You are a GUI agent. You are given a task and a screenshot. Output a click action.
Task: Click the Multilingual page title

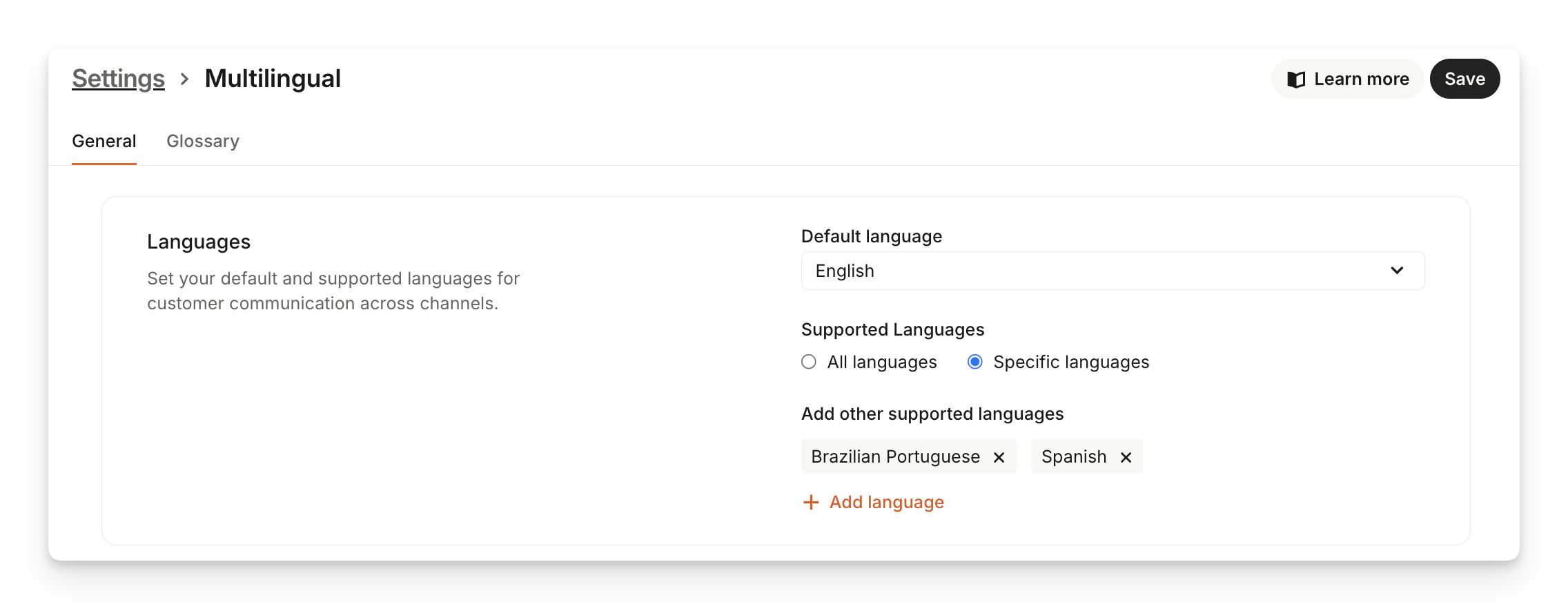tap(273, 79)
